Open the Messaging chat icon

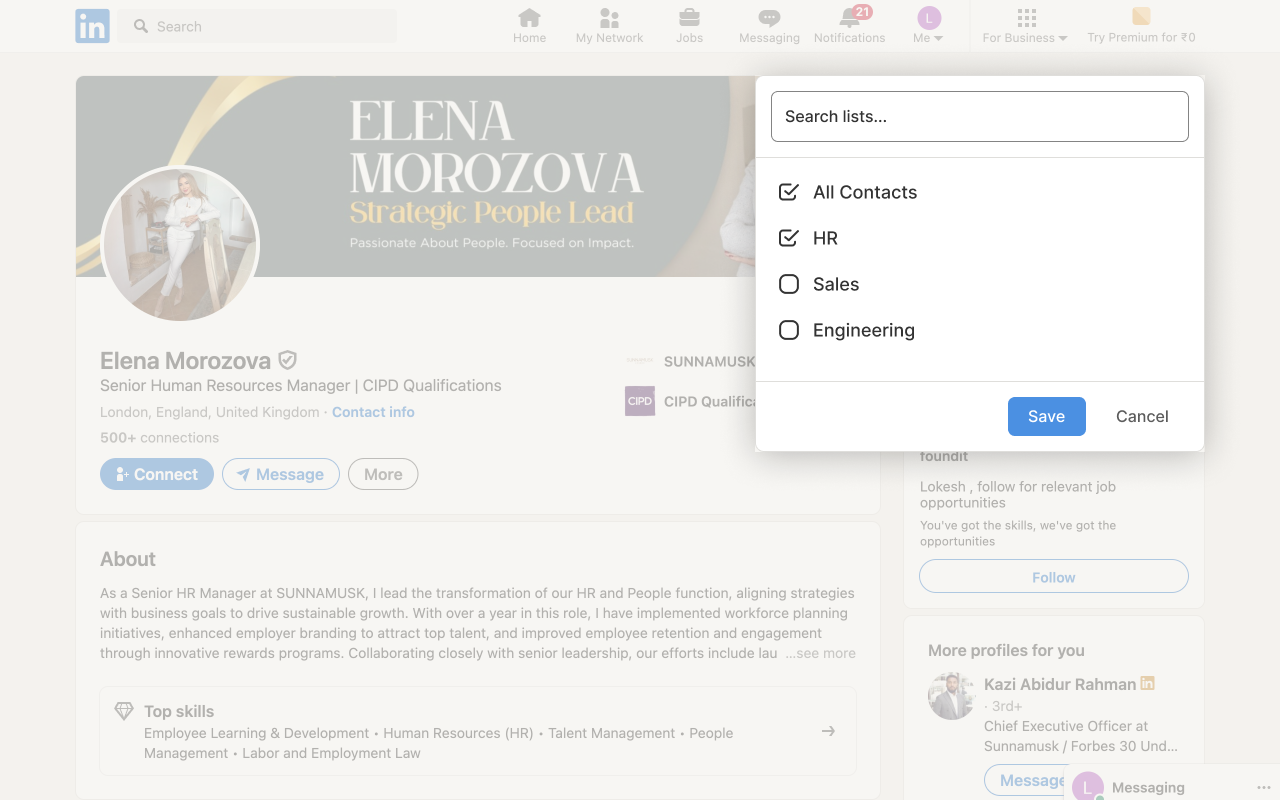point(769,18)
